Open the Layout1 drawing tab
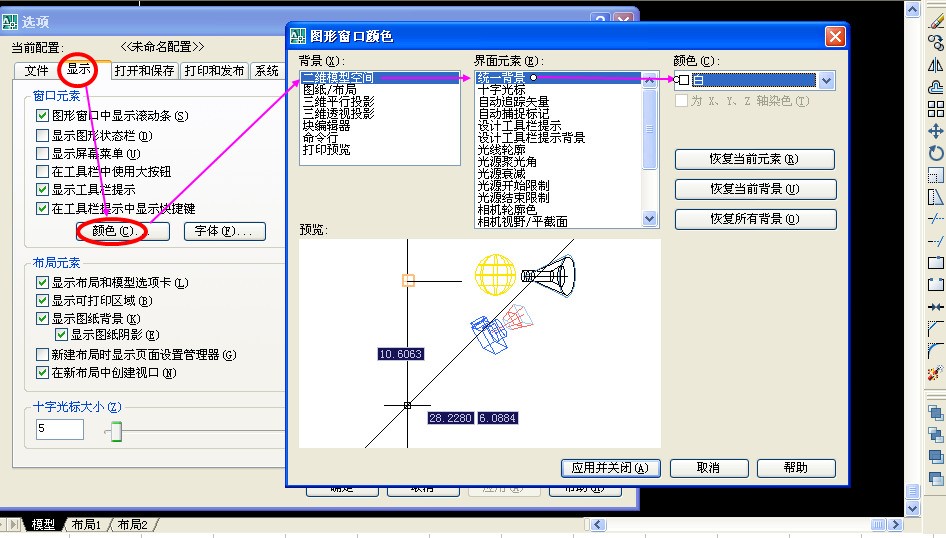Viewport: 946px width, 538px height. click(86, 525)
